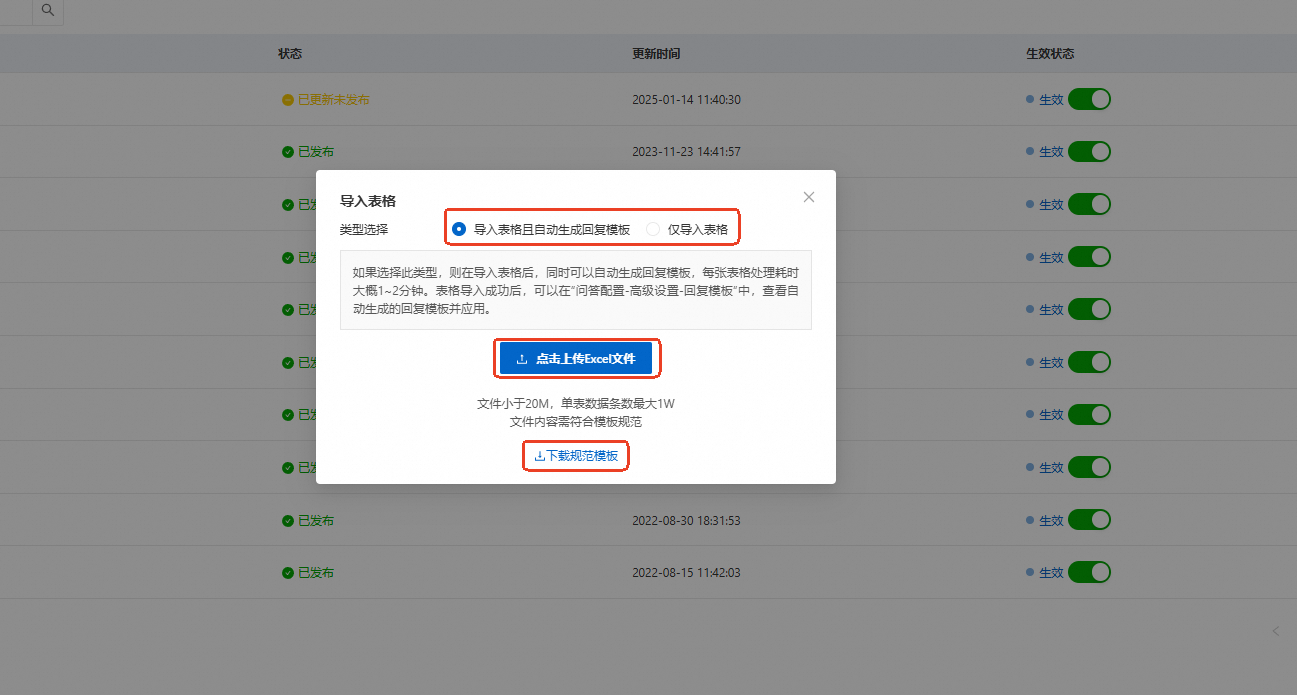1297x695 pixels.
Task: Close the 导入表格 dialog
Action: [809, 197]
